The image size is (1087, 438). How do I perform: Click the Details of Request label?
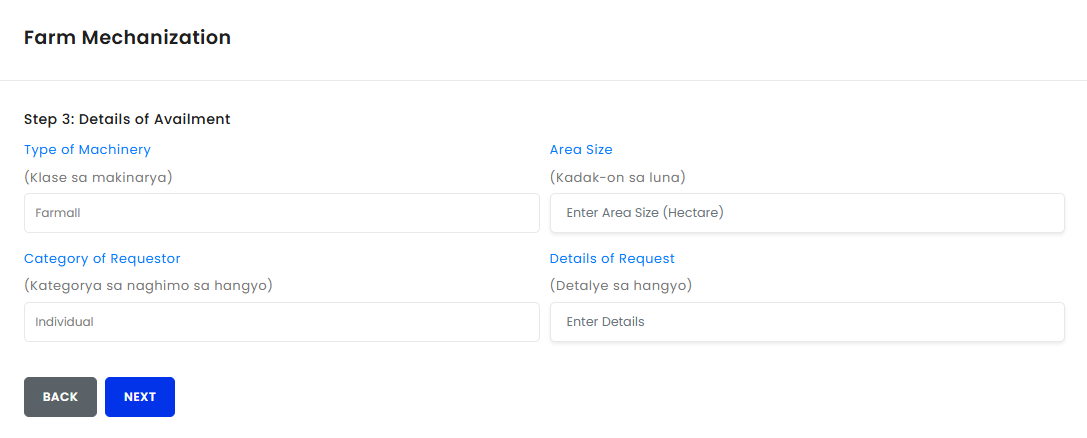tap(612, 259)
